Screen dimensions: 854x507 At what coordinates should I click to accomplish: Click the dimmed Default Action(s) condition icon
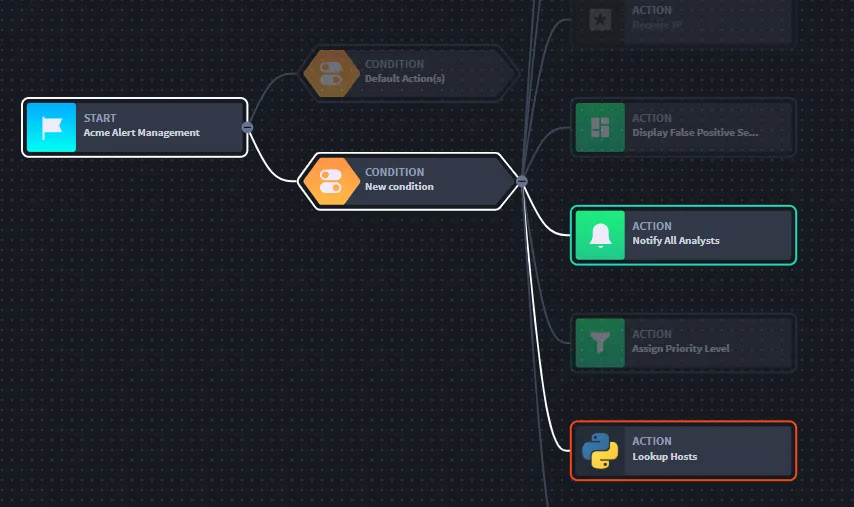coord(331,74)
